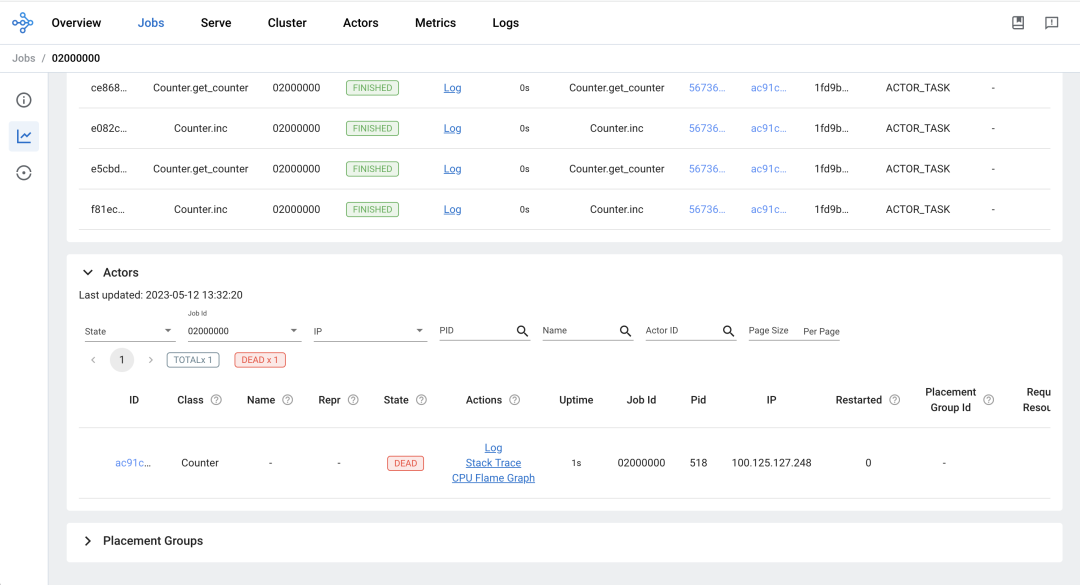Go to the Metrics tab
This screenshot has height=585, width=1080.
[x=435, y=23]
